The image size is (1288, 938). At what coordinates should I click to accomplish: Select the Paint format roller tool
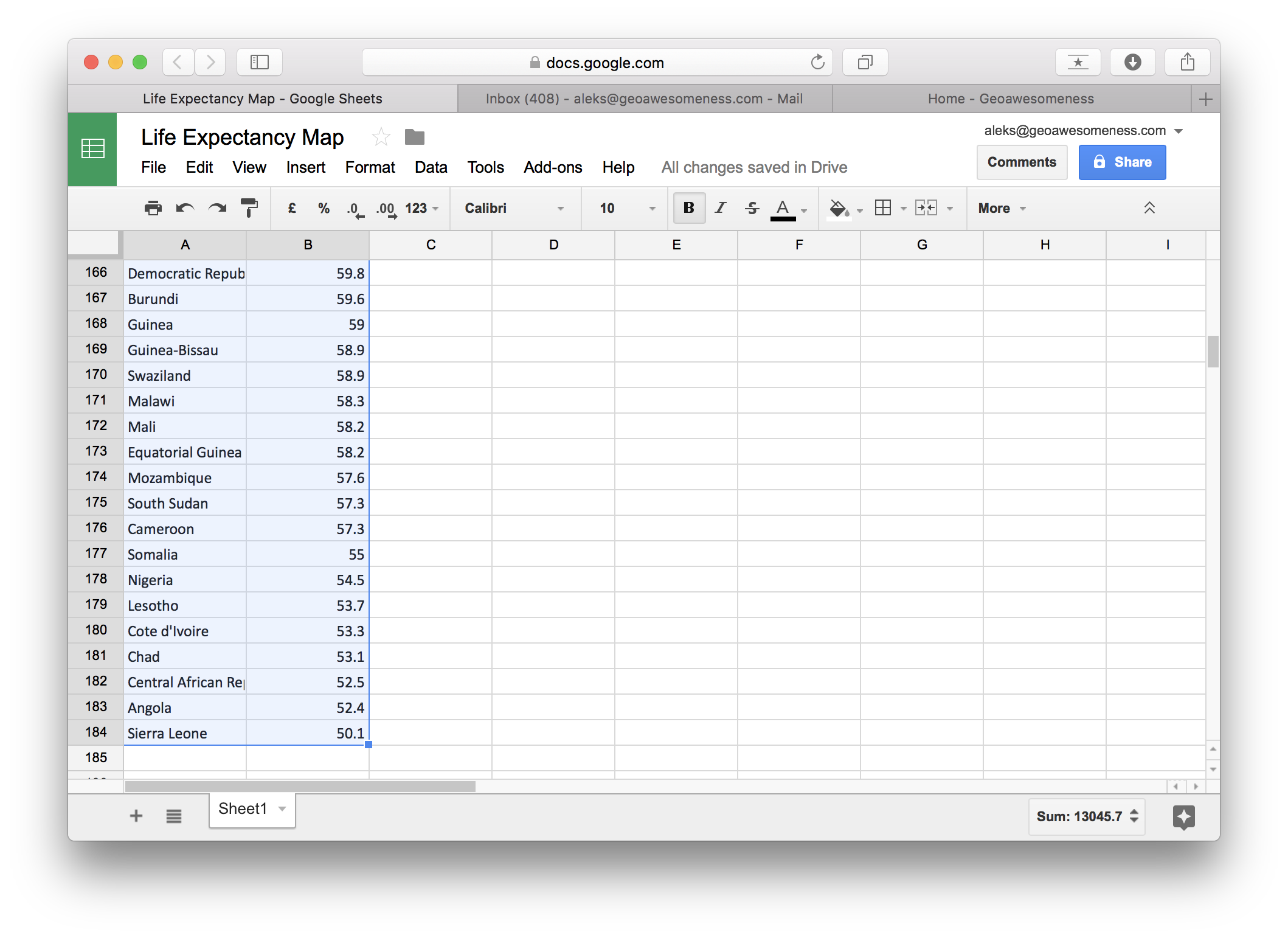click(x=249, y=208)
